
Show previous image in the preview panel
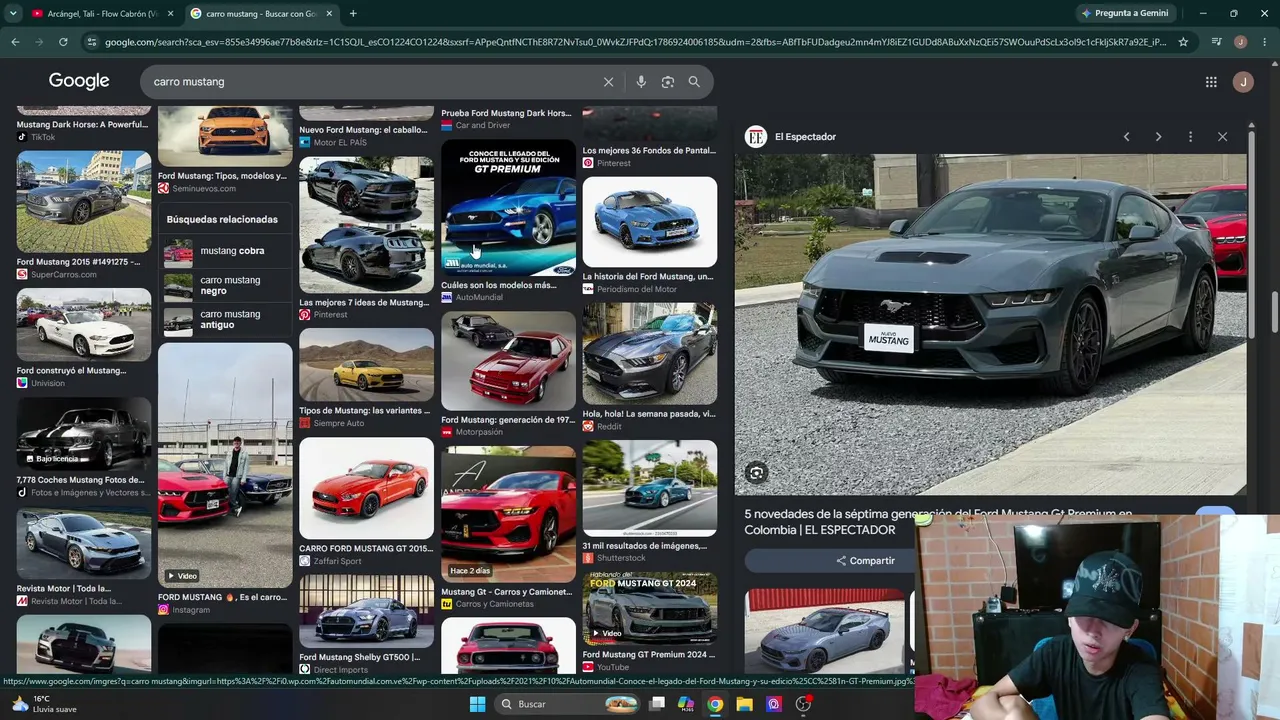click(1126, 137)
